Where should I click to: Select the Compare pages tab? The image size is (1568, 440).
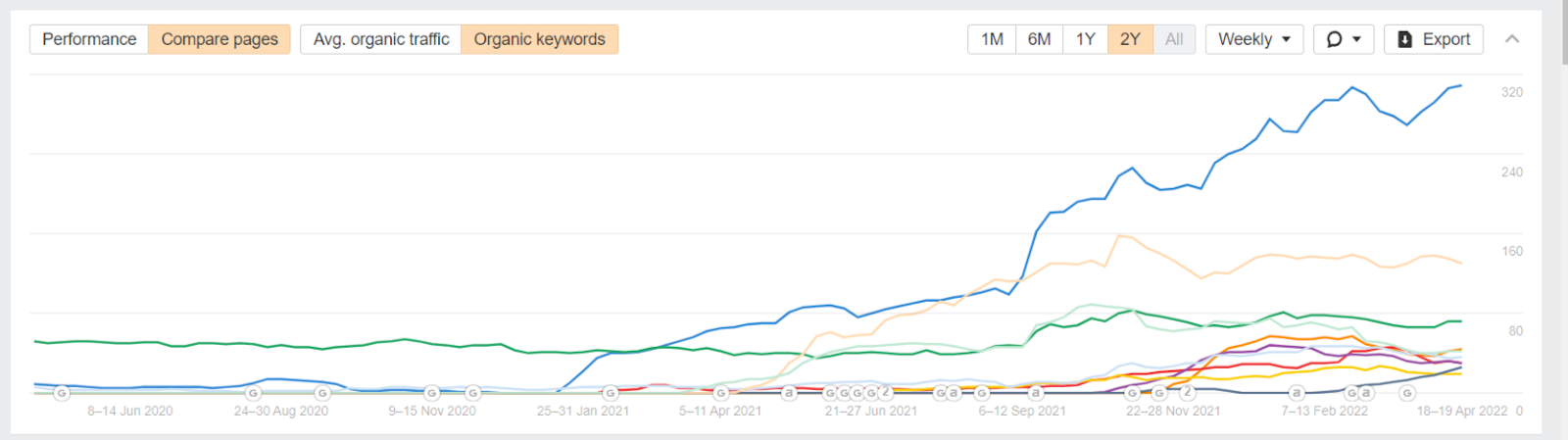[x=220, y=39]
